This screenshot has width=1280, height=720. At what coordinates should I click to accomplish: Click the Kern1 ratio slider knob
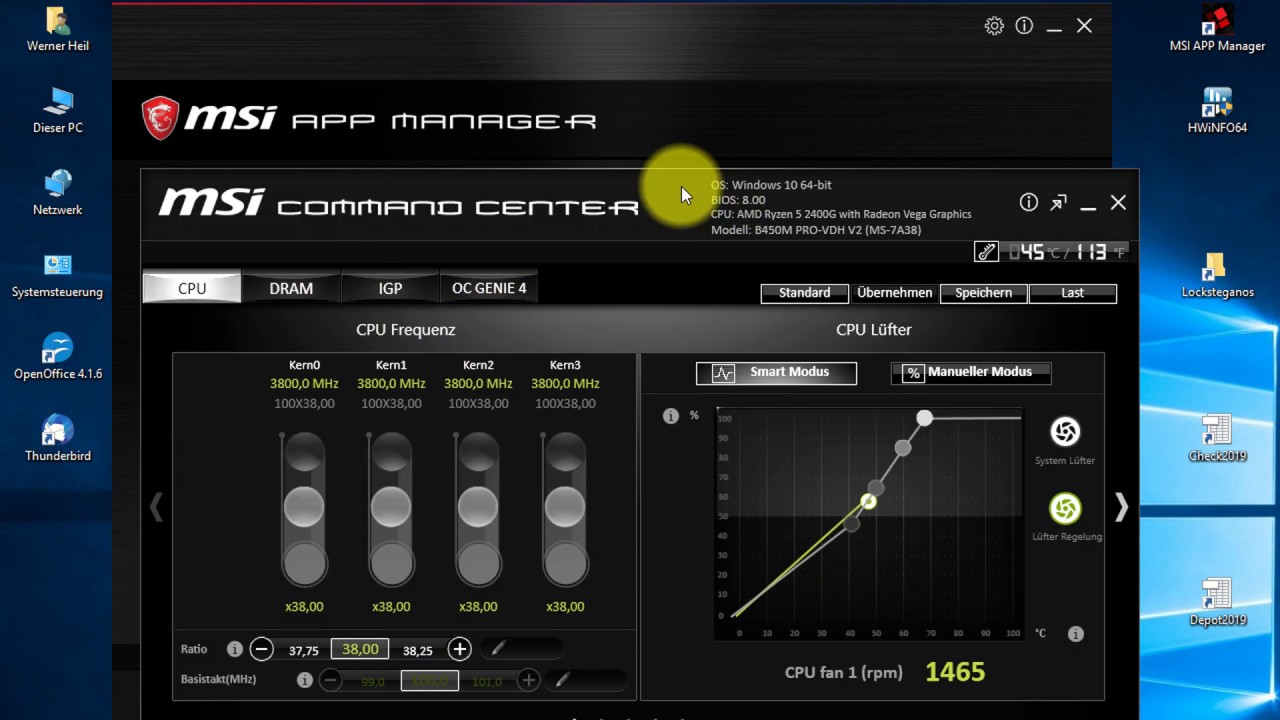click(x=391, y=507)
